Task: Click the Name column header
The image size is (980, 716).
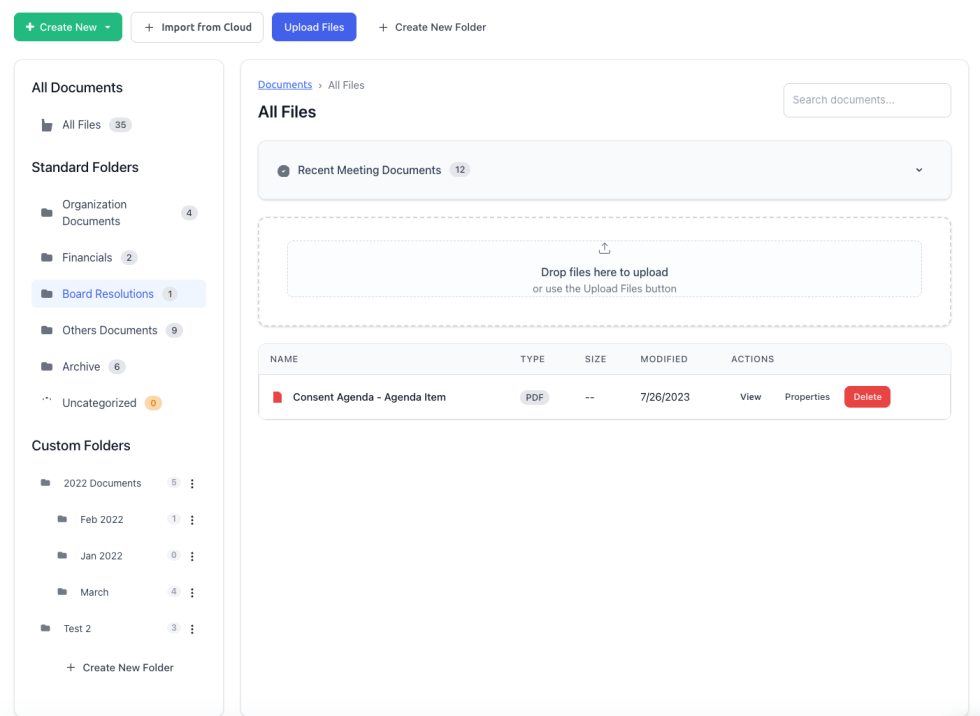Action: 284,359
